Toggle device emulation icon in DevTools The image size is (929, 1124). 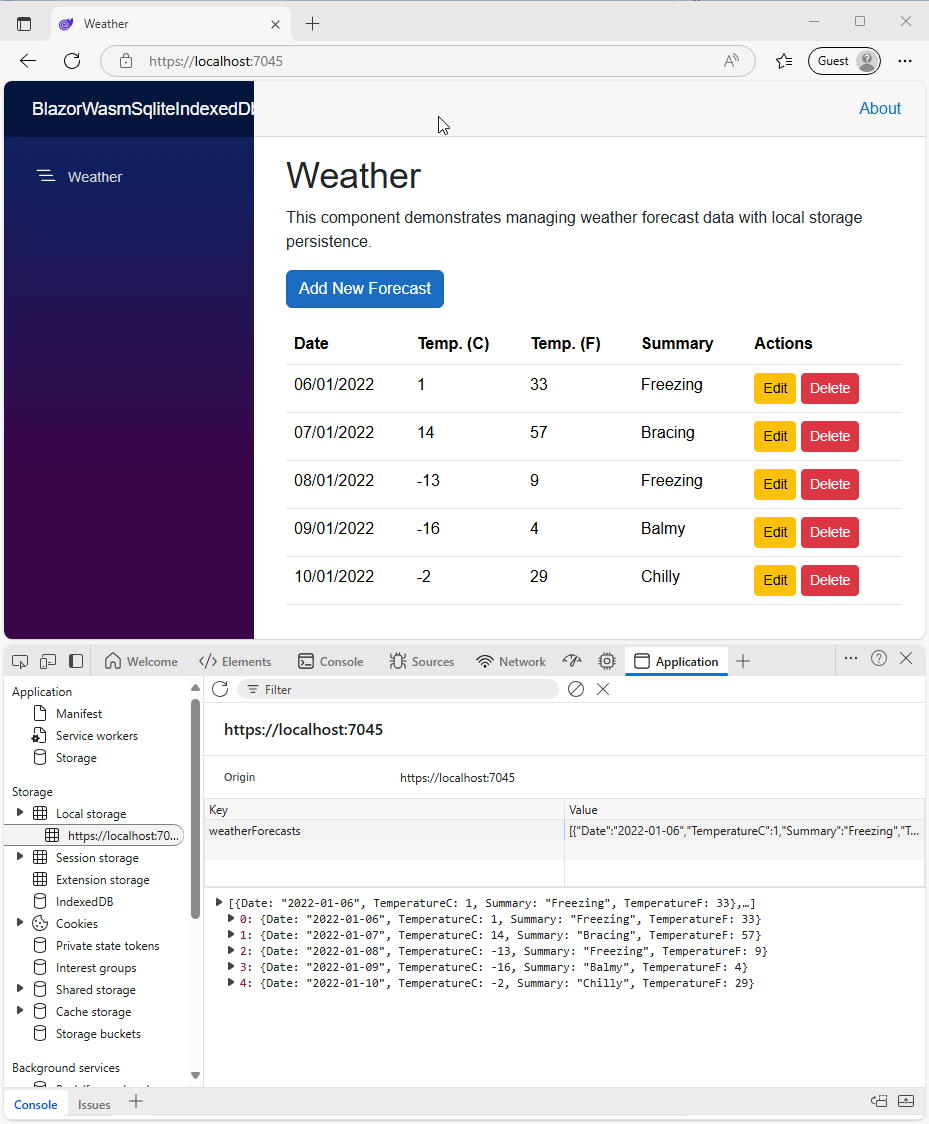[x=48, y=661]
